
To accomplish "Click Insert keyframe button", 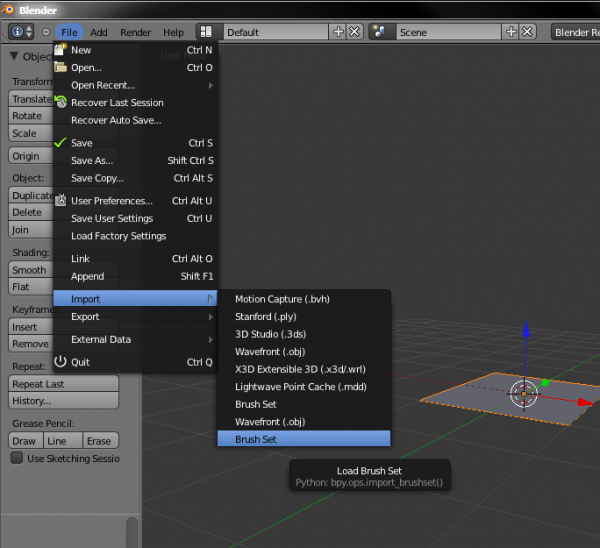I will [31, 327].
